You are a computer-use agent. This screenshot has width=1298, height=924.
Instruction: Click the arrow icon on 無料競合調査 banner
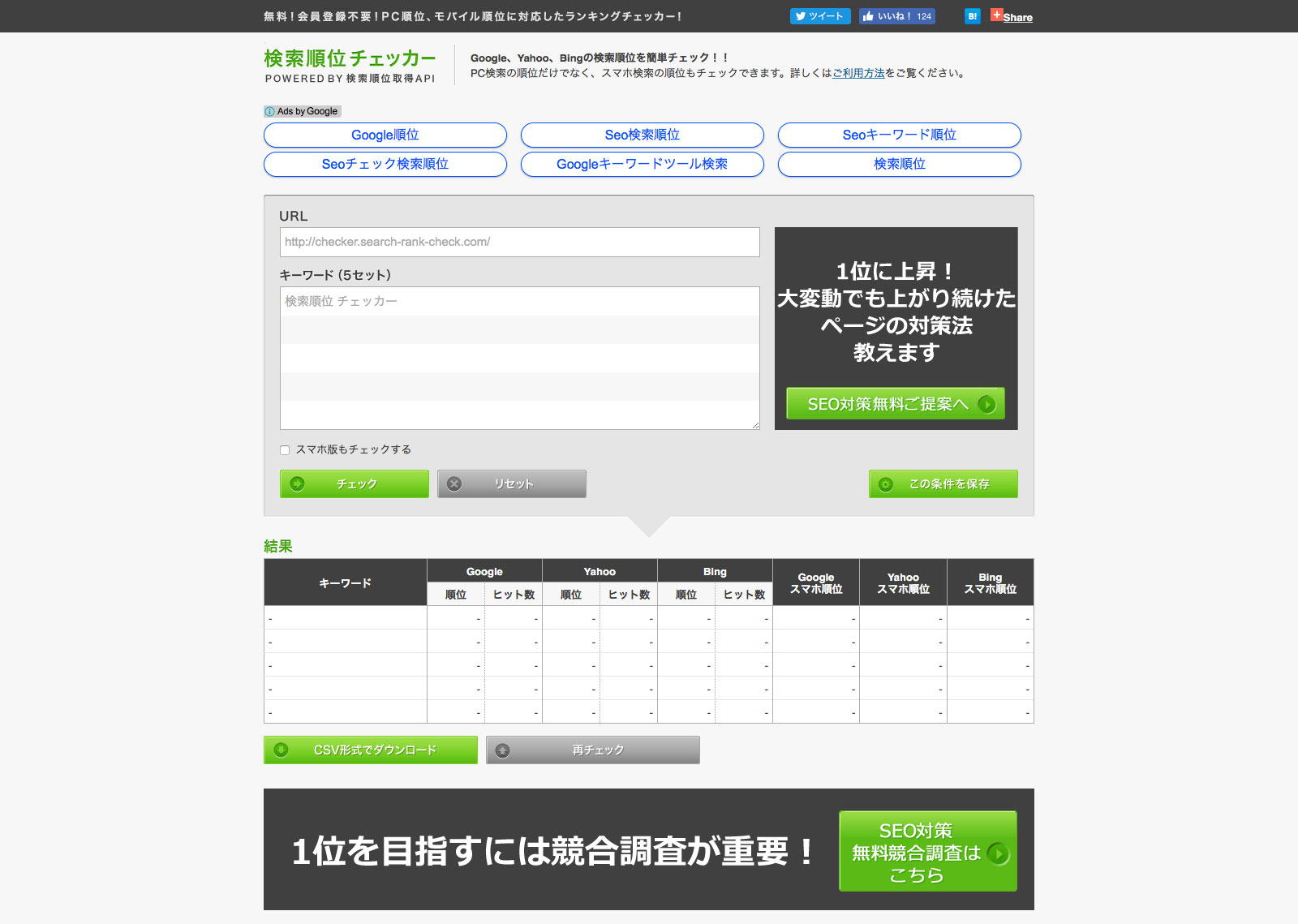[999, 853]
